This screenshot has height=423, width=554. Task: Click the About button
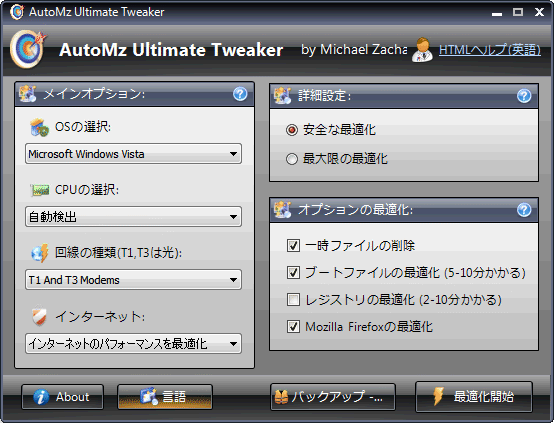click(63, 397)
